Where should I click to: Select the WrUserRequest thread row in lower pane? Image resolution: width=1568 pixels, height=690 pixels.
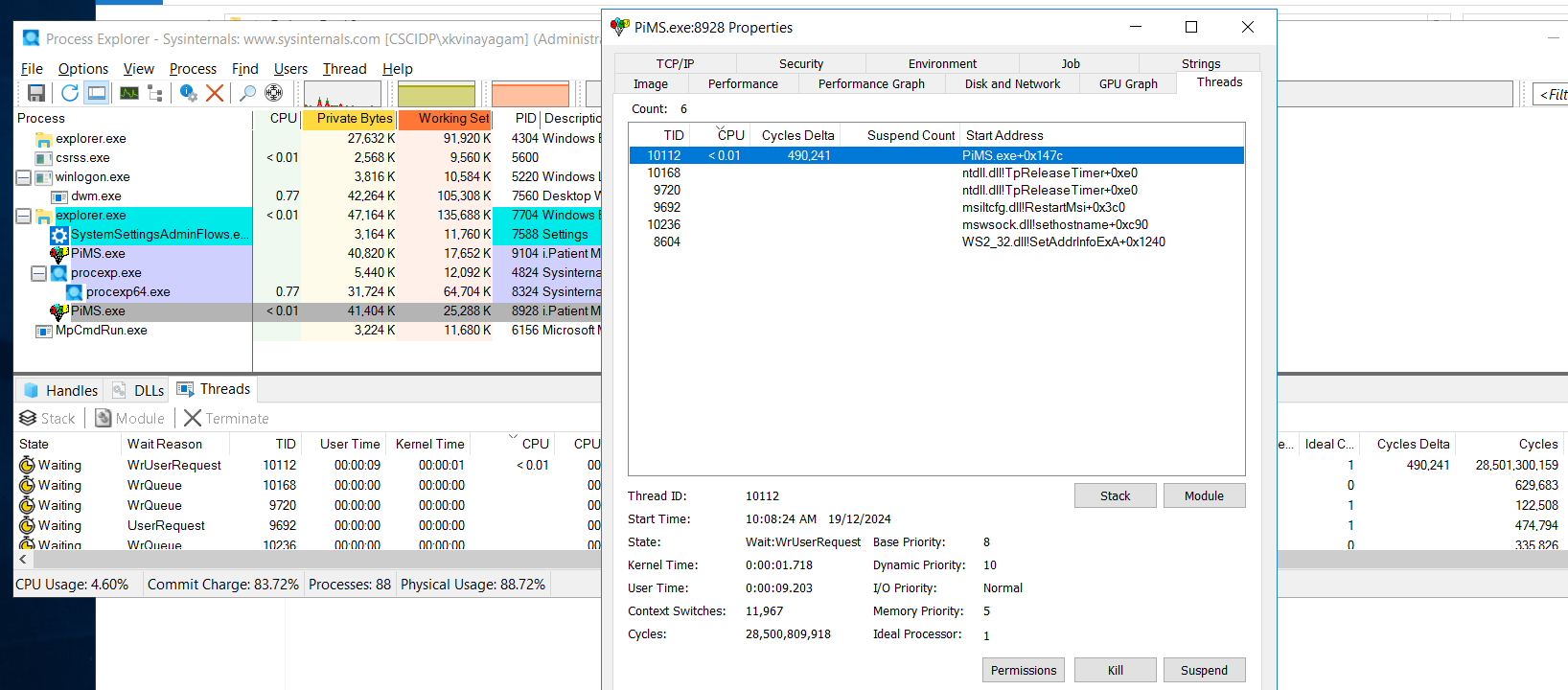307,466
